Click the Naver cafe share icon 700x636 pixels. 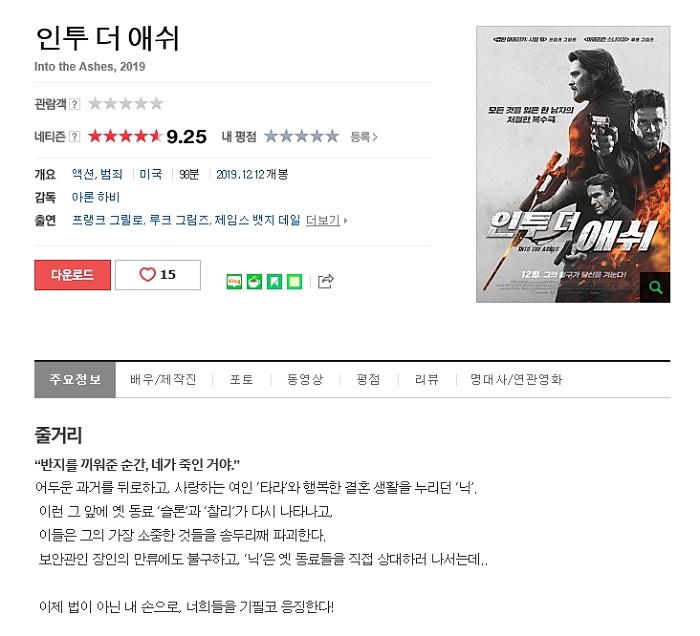[x=254, y=282]
